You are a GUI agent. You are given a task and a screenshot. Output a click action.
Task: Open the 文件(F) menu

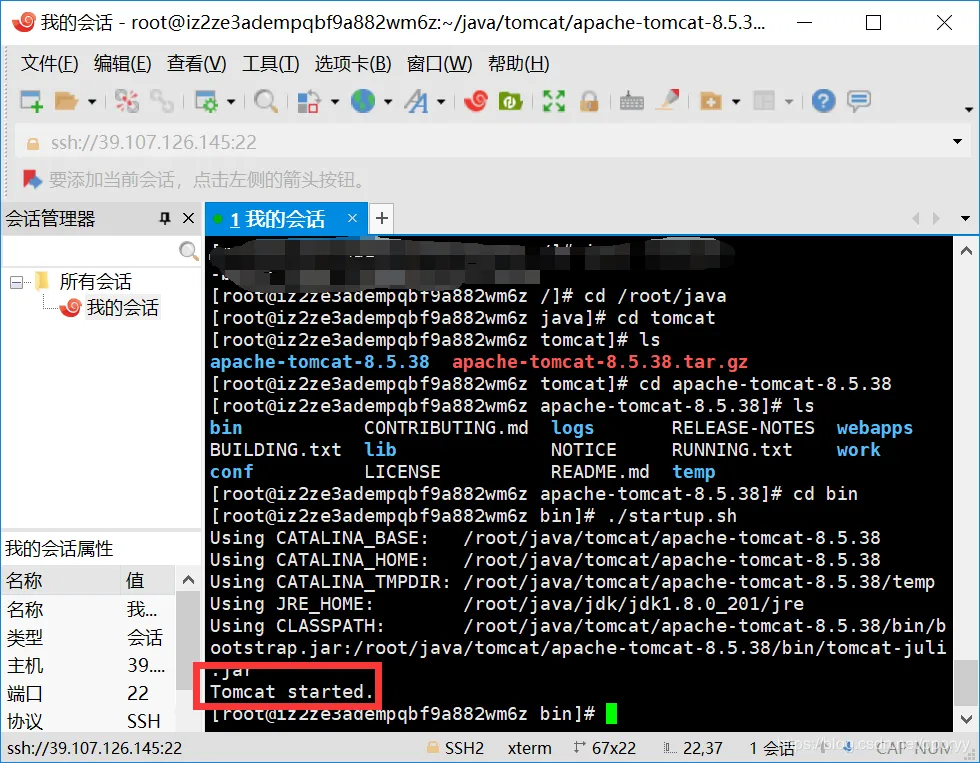(x=49, y=64)
